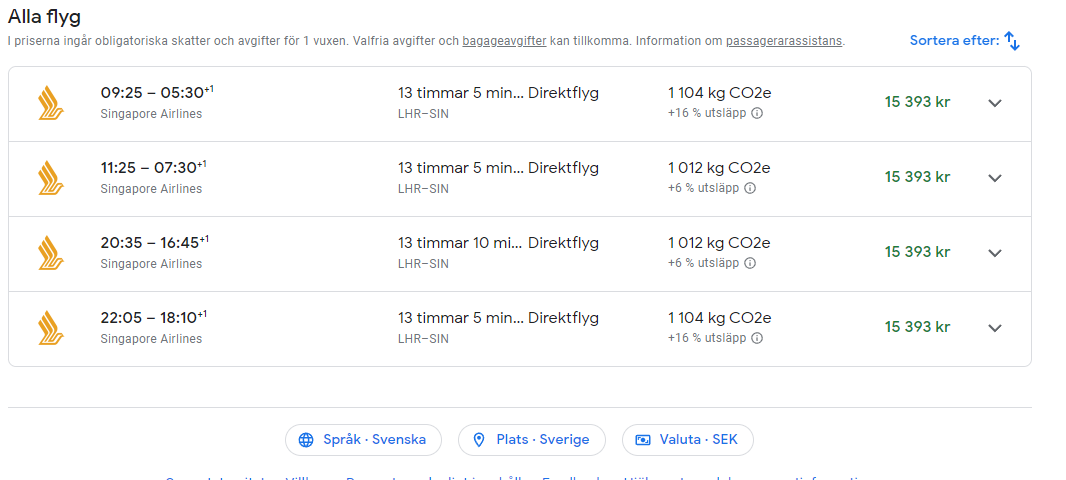Expand the 11:25 flight details
Screen dimensions: 1066x480
pyautogui.click(x=994, y=178)
